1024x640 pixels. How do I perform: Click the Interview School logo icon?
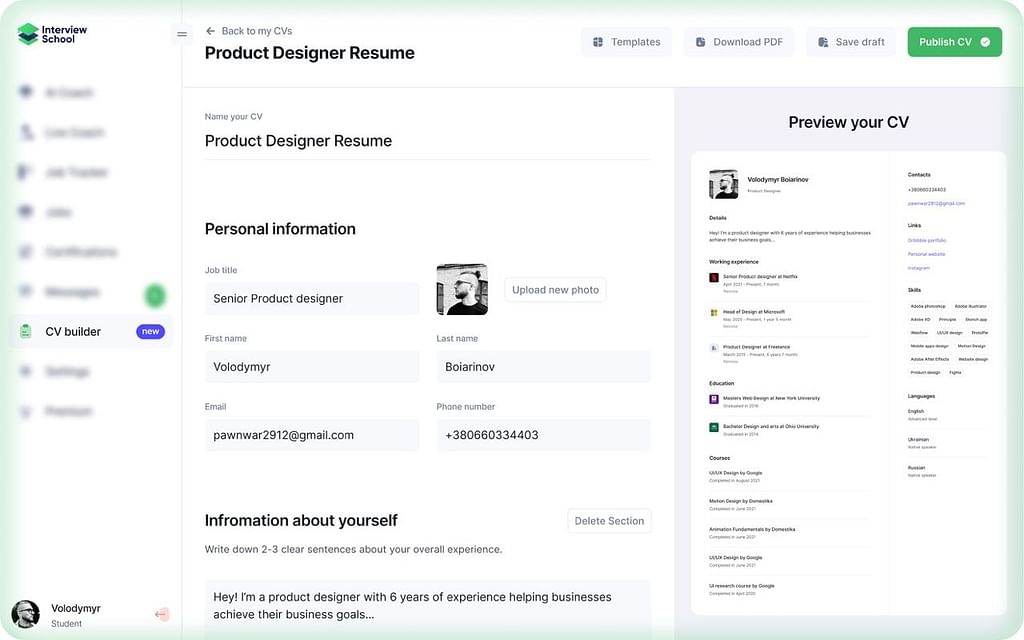(x=28, y=34)
